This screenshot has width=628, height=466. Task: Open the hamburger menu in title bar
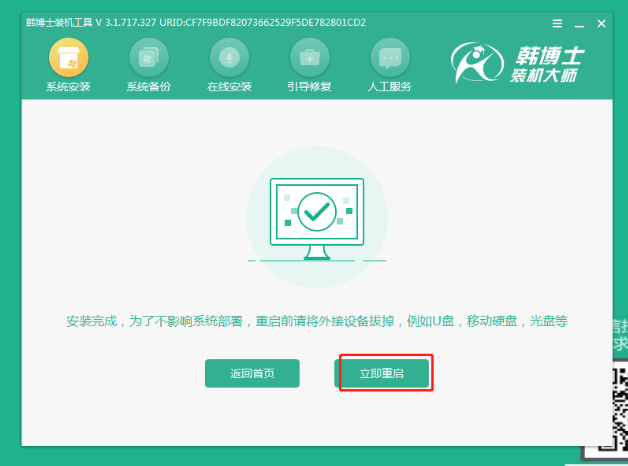click(557, 23)
